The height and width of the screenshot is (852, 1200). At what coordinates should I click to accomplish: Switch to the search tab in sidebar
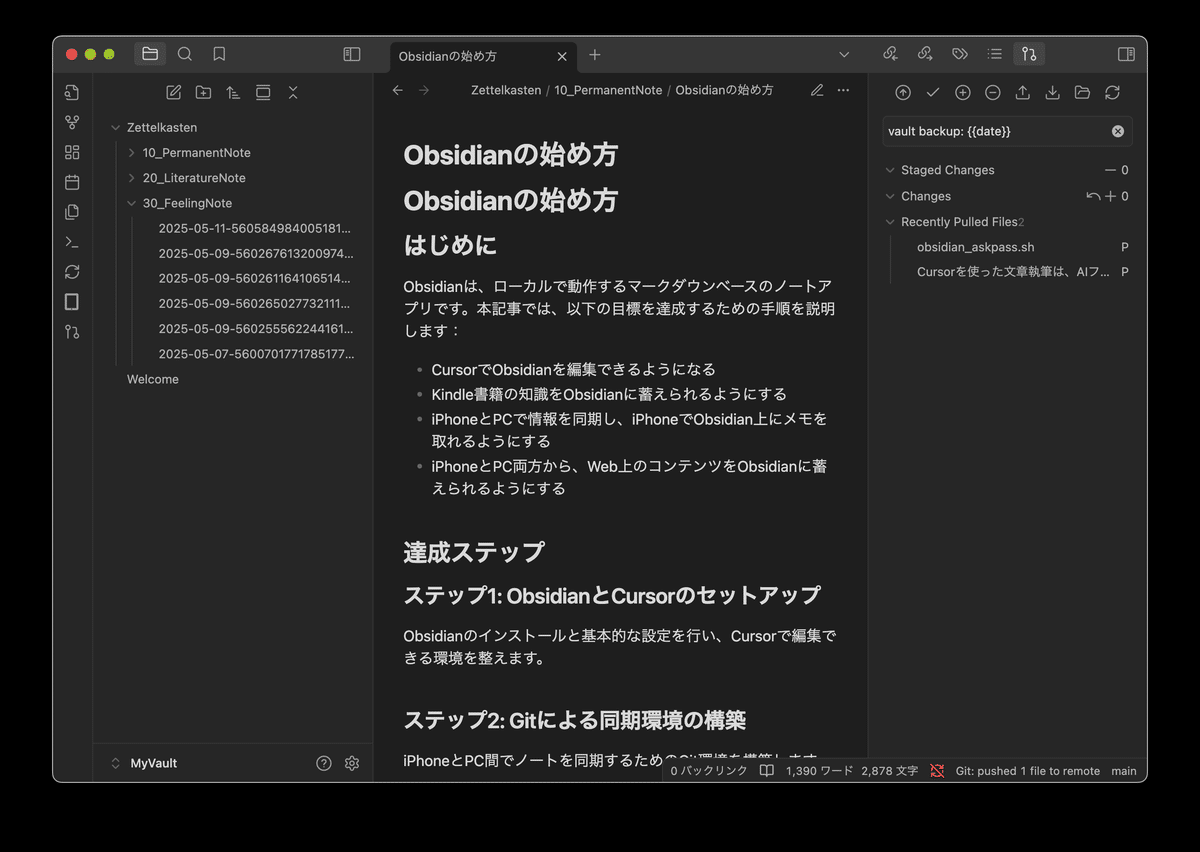coord(185,54)
